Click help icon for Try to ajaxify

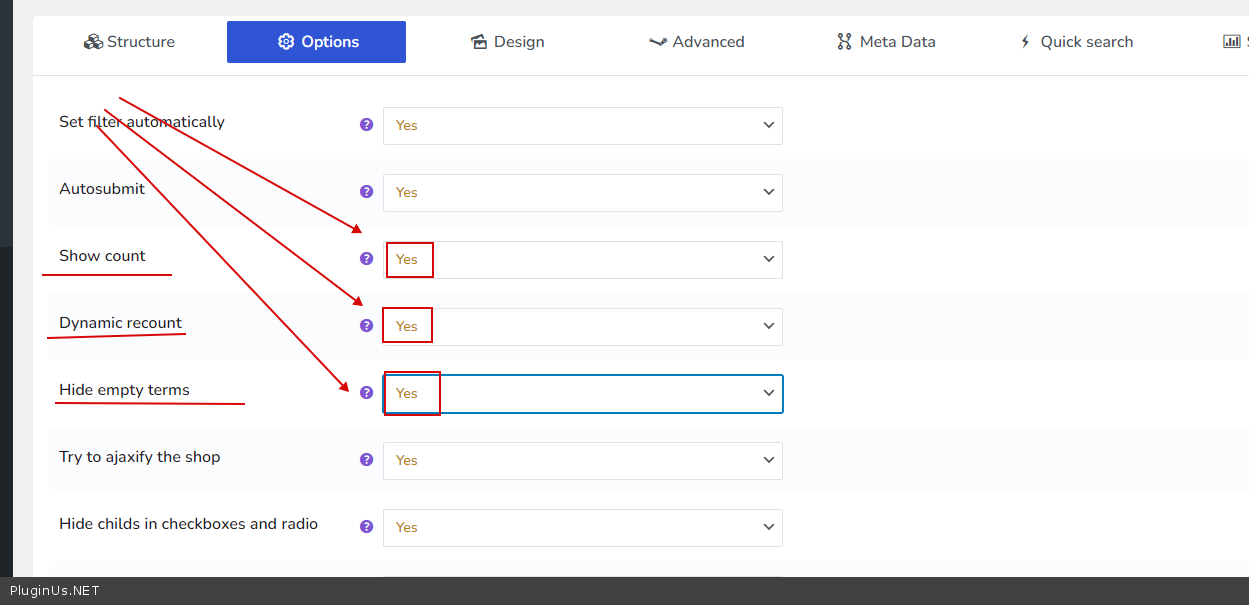click(x=366, y=460)
